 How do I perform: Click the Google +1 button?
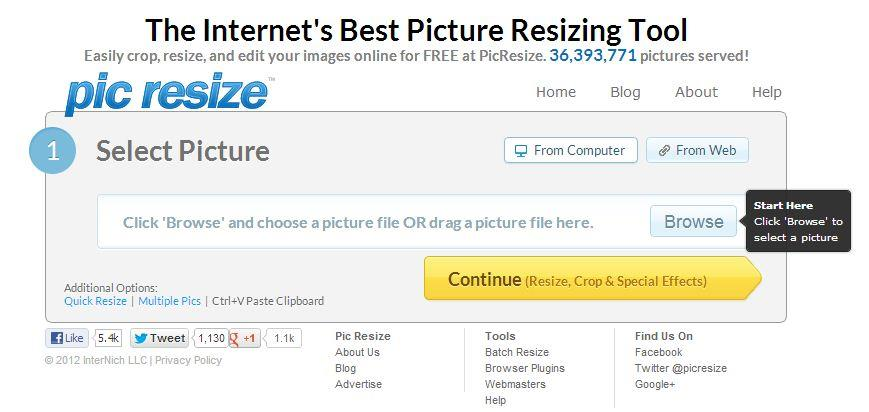coord(245,338)
